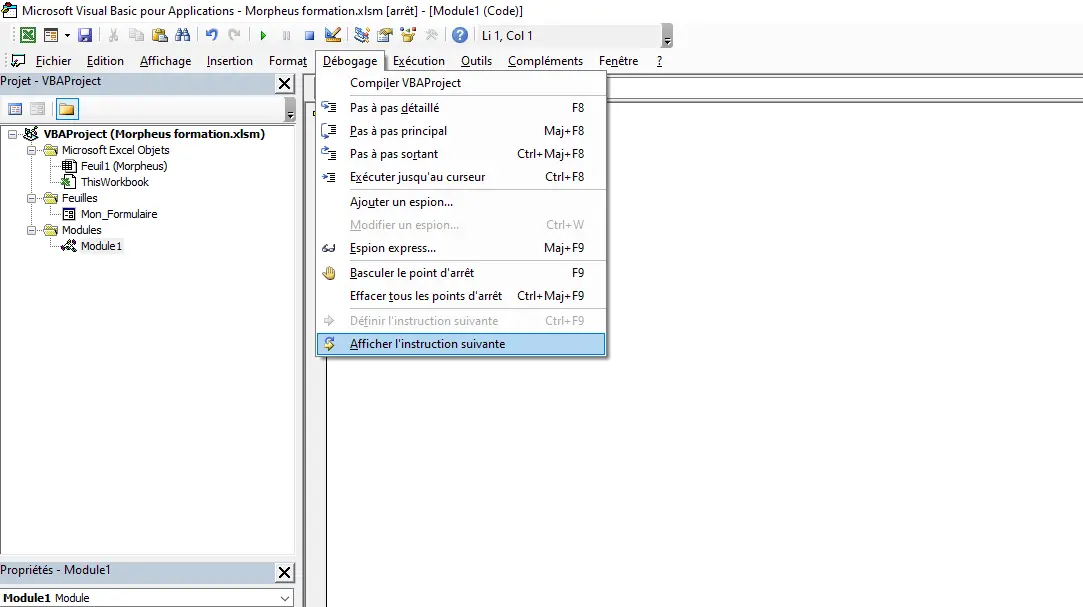Close the open Débogage menu
The width and height of the screenshot is (1083, 607).
tap(349, 61)
